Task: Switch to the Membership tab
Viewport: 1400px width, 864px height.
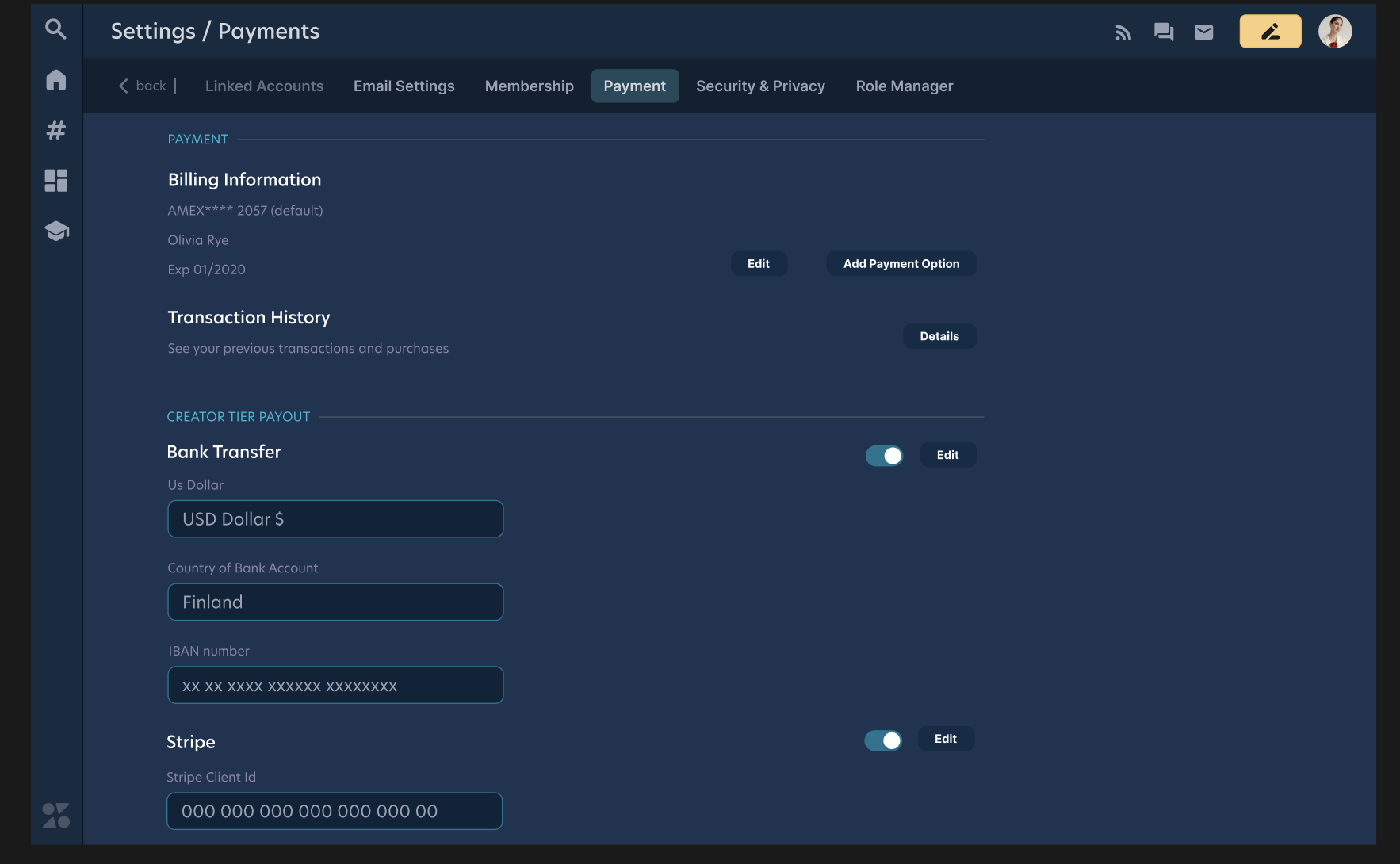Action: coord(530,86)
